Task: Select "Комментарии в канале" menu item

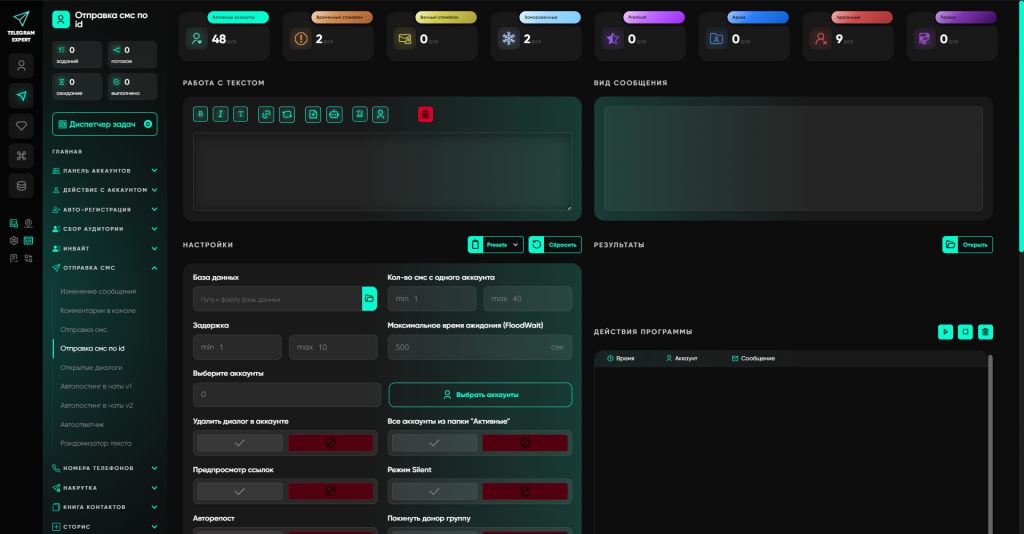Action: [x=97, y=310]
